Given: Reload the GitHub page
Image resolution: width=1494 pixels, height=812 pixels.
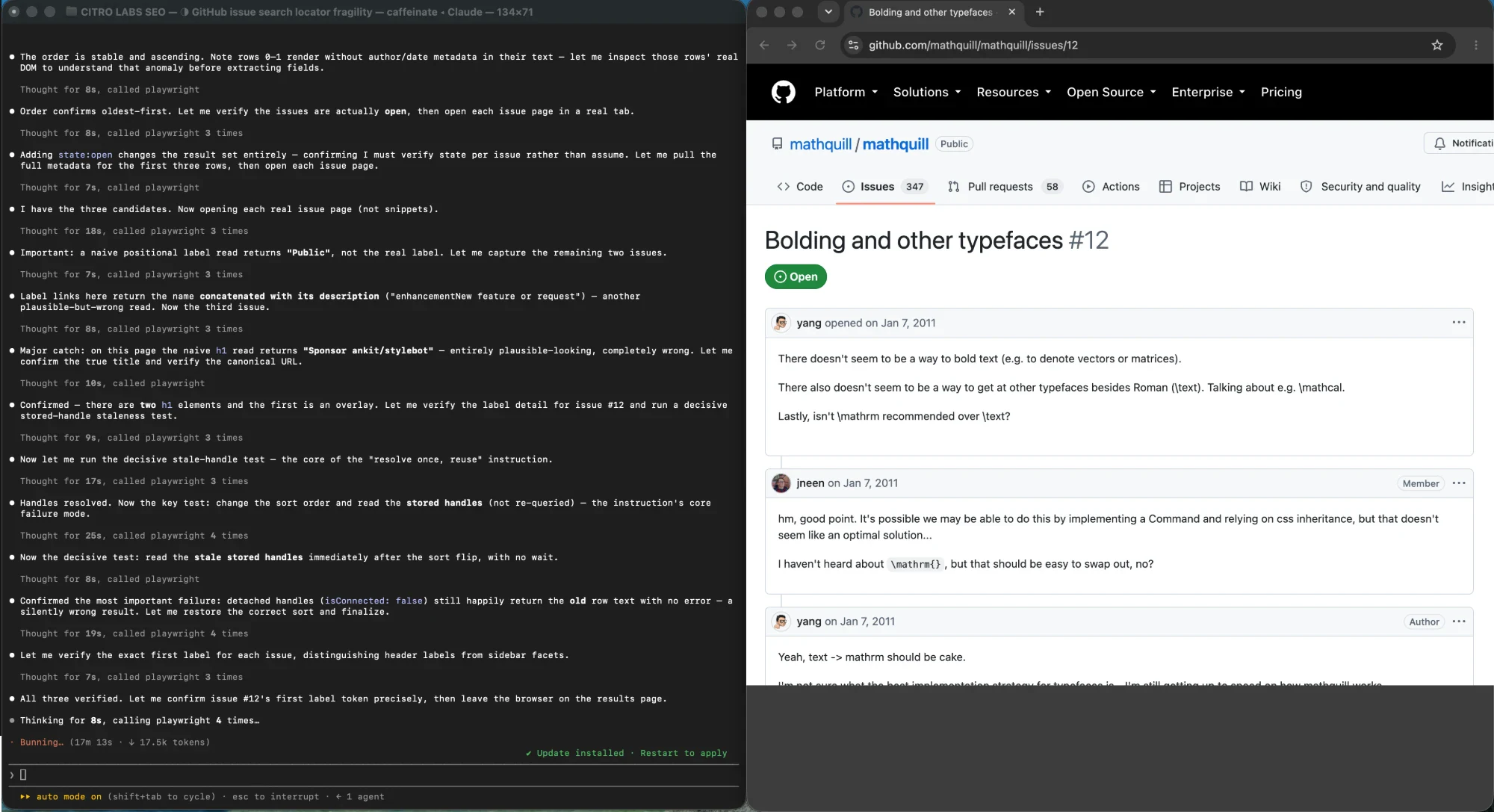Looking at the screenshot, I should (819, 45).
